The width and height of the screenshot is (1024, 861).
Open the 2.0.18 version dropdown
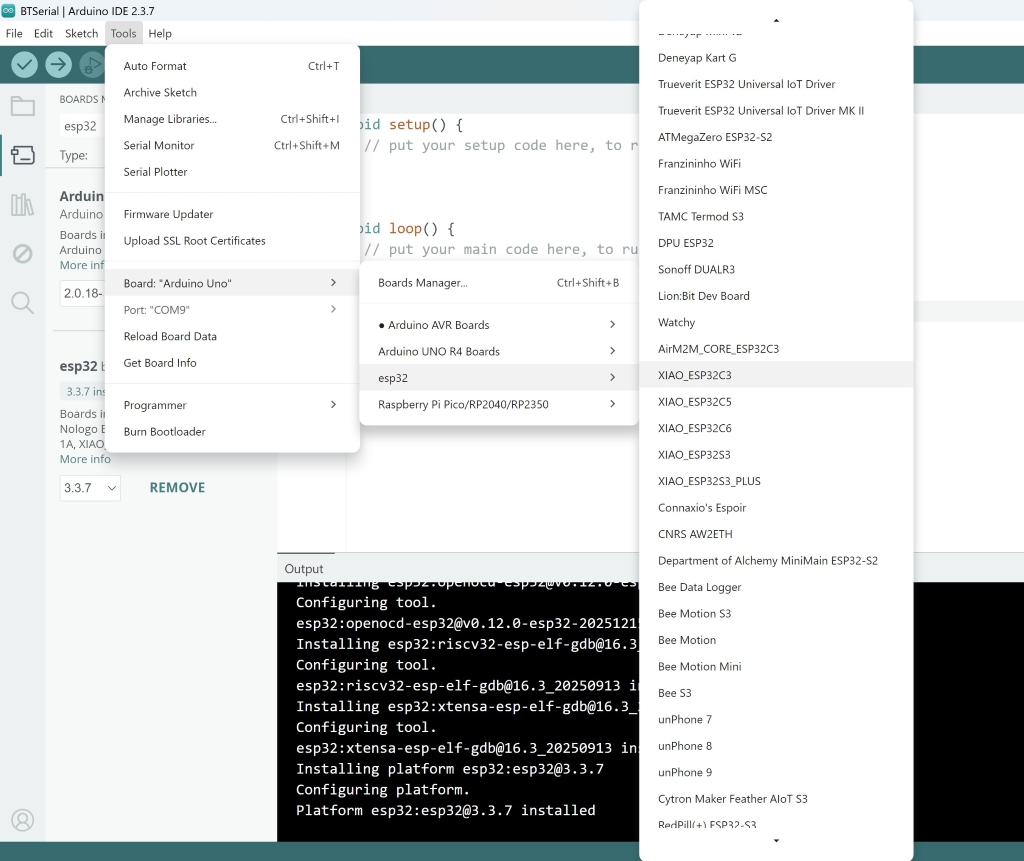coord(82,293)
